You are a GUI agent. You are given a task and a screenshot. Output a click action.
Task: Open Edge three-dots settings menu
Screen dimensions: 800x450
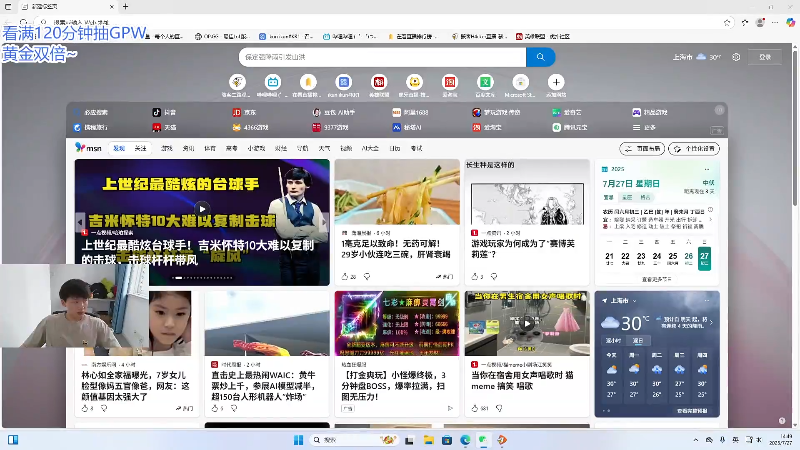click(775, 22)
